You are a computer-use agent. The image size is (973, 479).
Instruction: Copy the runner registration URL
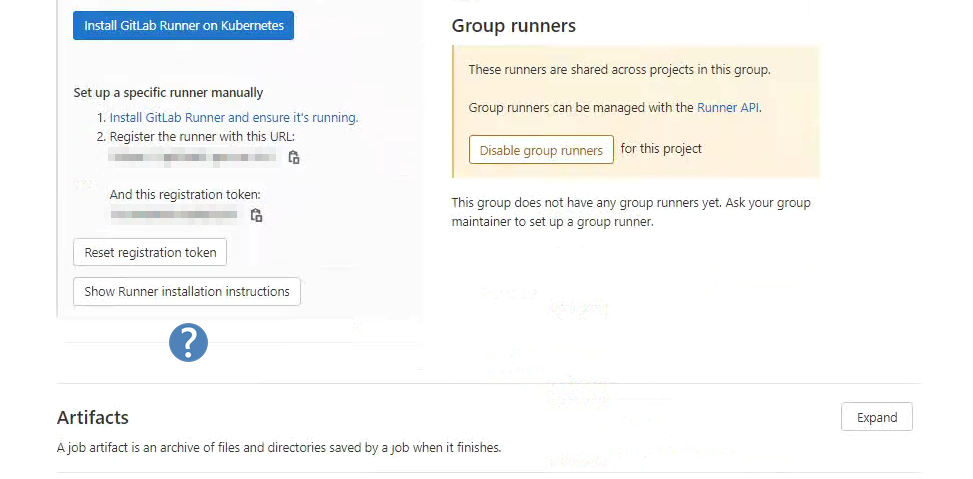(294, 158)
